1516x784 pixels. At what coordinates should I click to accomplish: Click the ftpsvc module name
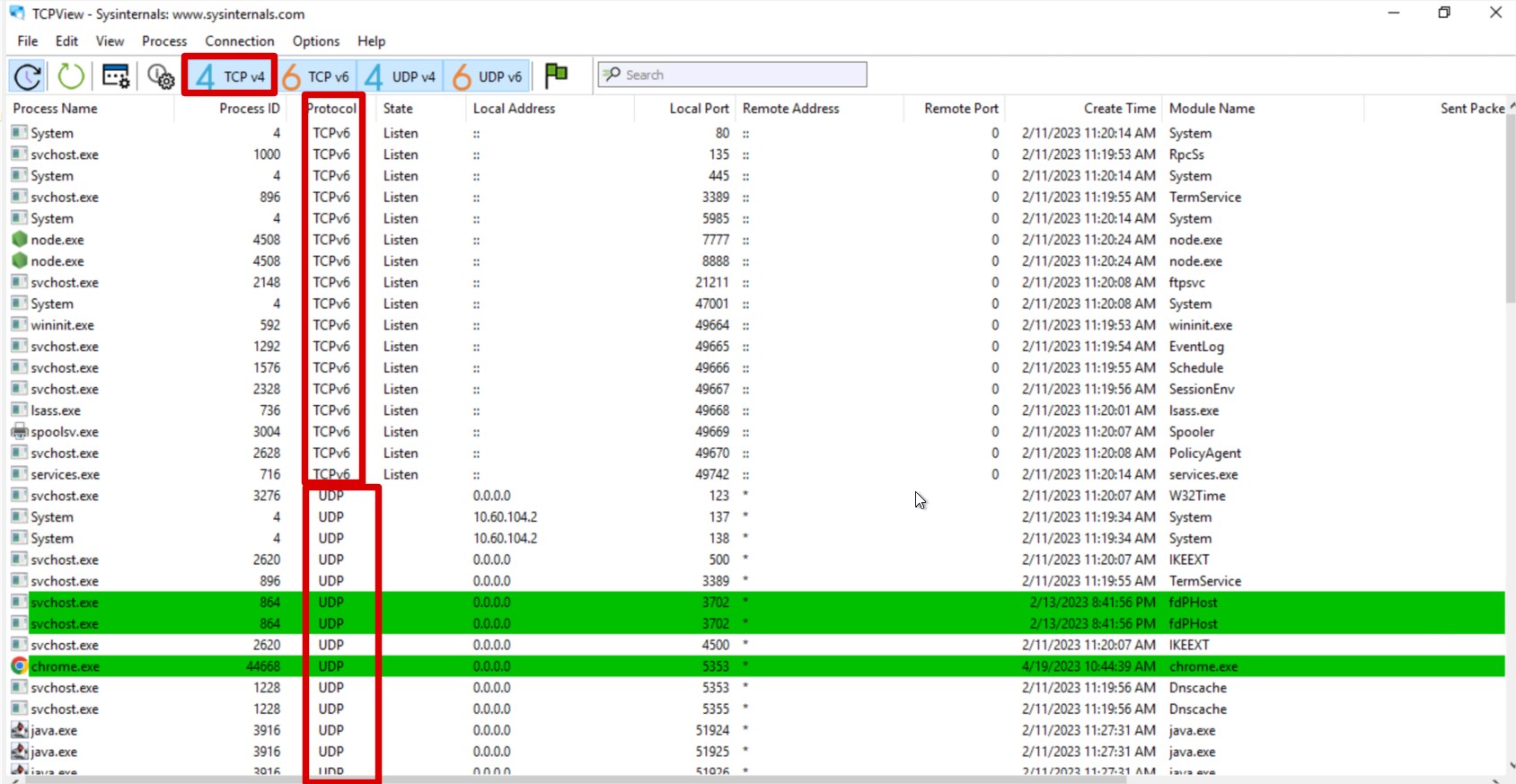tap(1187, 283)
